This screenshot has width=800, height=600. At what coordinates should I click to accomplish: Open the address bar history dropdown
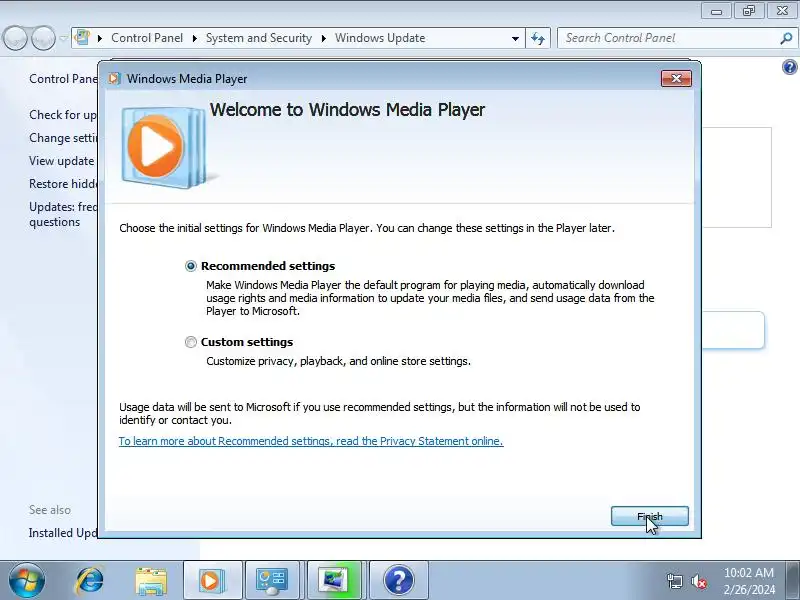pyautogui.click(x=515, y=38)
